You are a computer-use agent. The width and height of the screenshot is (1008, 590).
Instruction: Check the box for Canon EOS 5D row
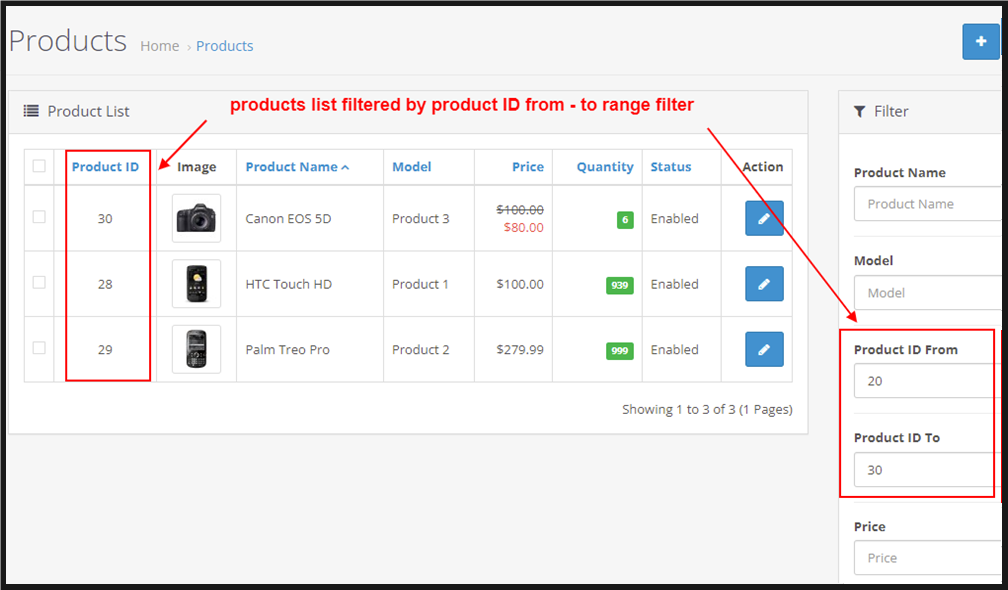39,217
